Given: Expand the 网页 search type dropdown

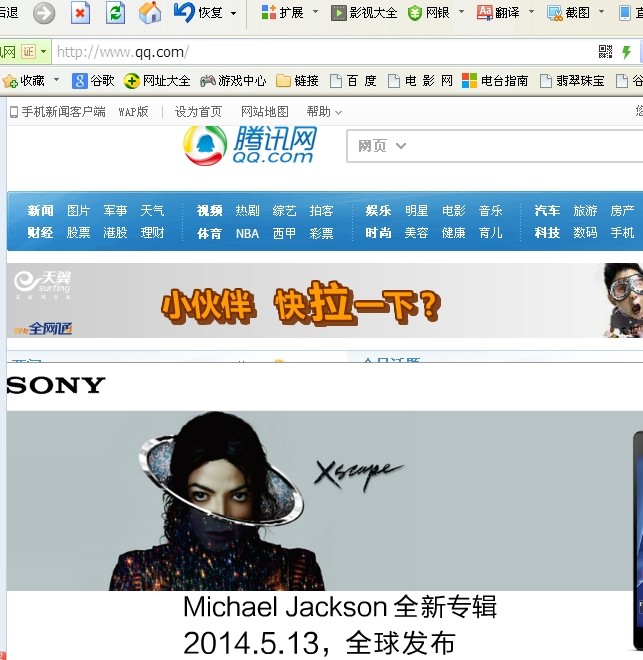Looking at the screenshot, I should pyautogui.click(x=382, y=146).
